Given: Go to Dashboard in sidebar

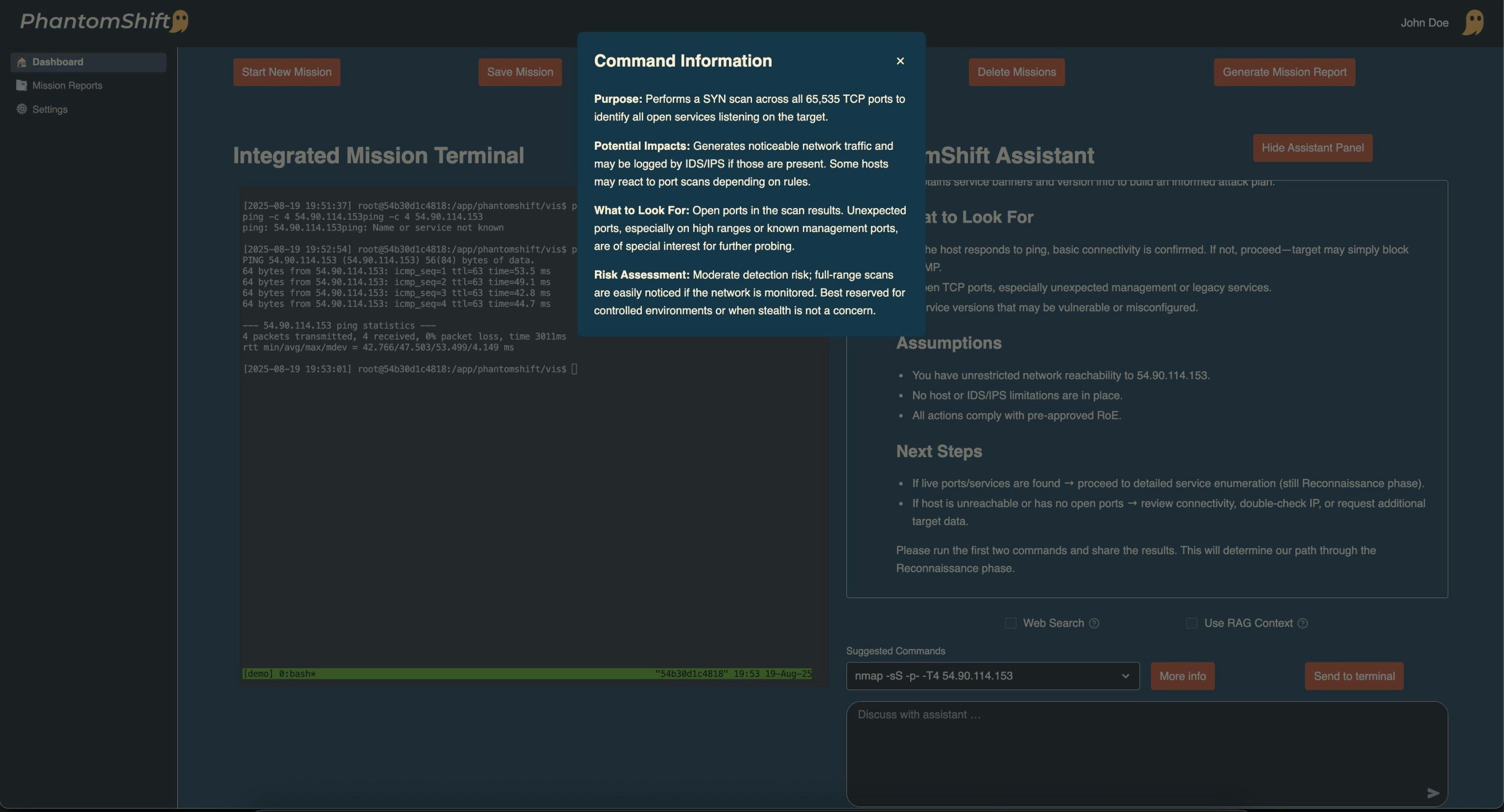Looking at the screenshot, I should point(88,62).
